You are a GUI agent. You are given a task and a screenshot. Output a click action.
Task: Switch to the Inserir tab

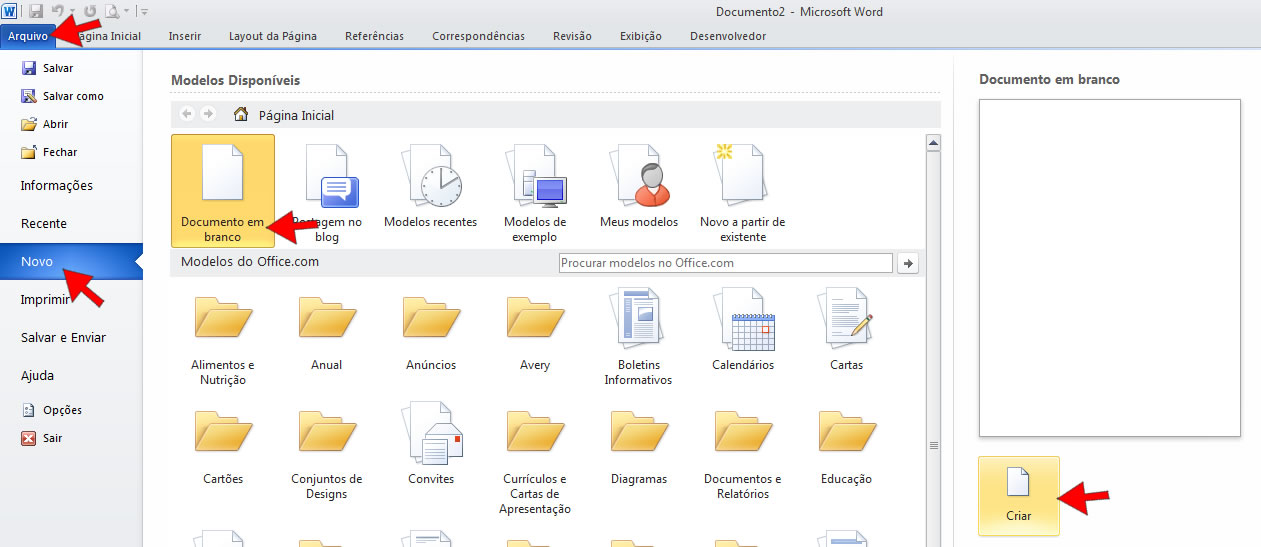click(x=185, y=36)
